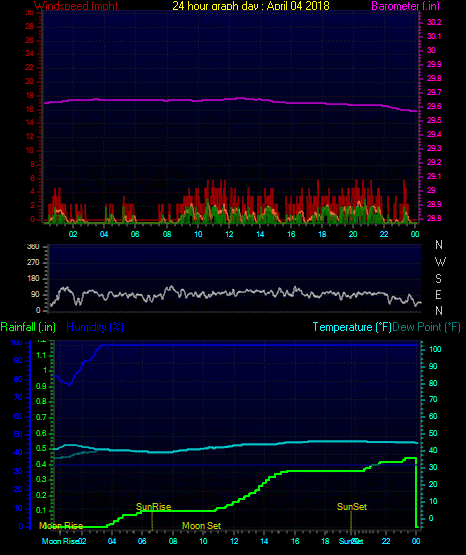Select the Rainfall (.in) legend label
The height and width of the screenshot is (555, 466).
pos(28,327)
